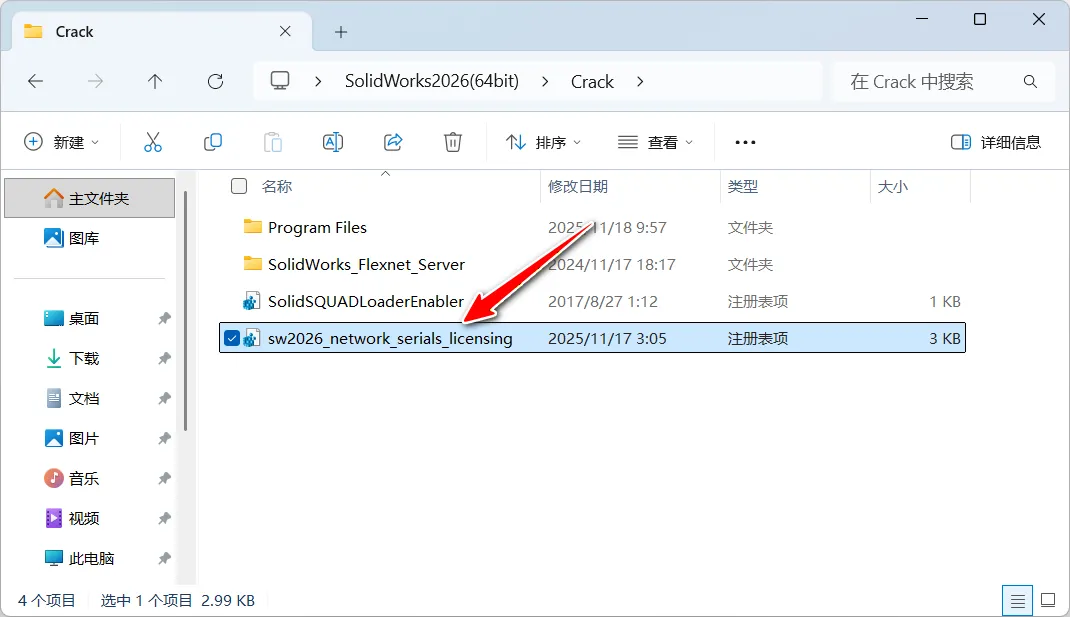Select sw2026_network_serials_licensing file name
The width and height of the screenshot is (1070, 617).
click(390, 338)
